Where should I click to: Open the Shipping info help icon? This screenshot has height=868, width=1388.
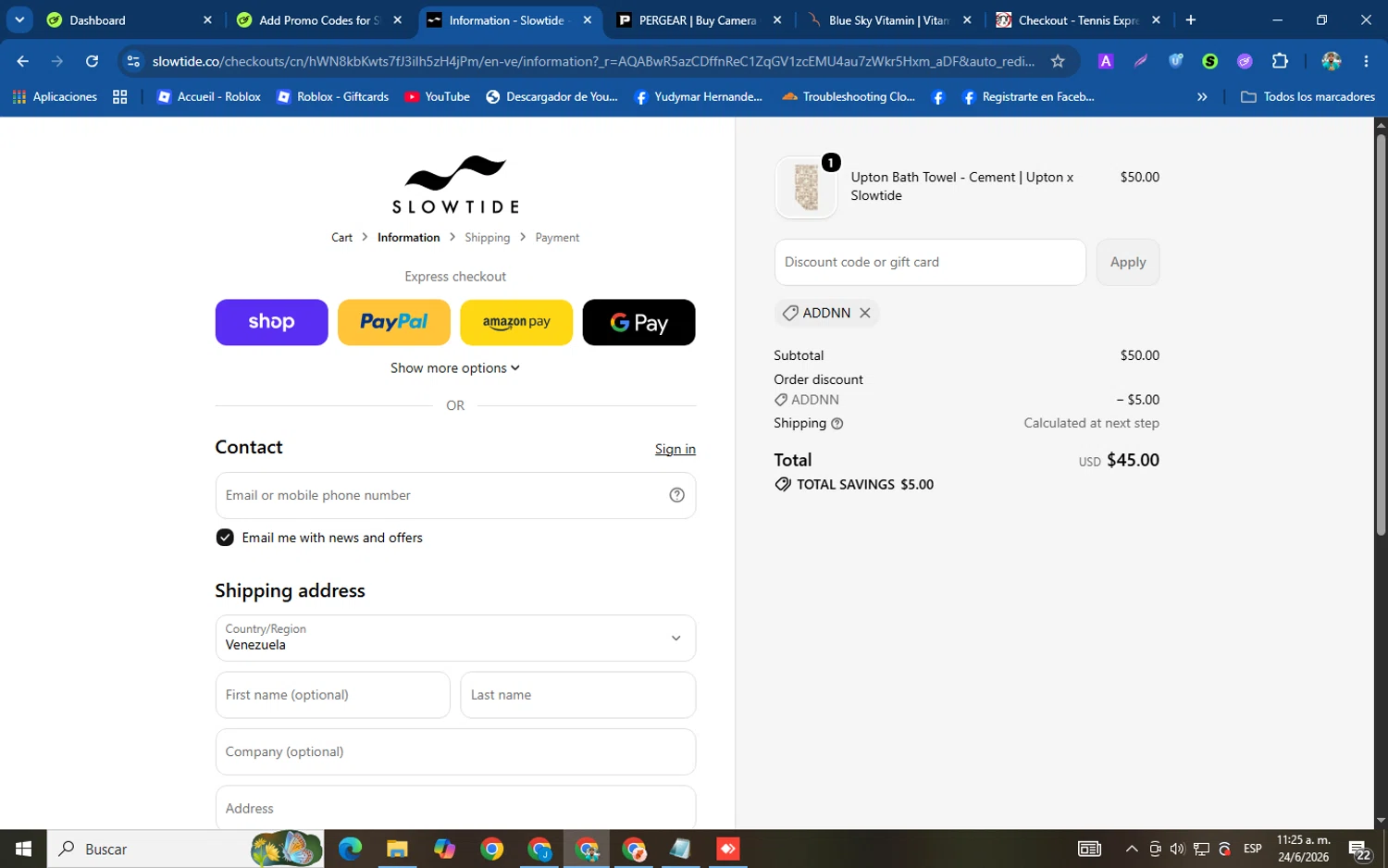click(x=837, y=424)
